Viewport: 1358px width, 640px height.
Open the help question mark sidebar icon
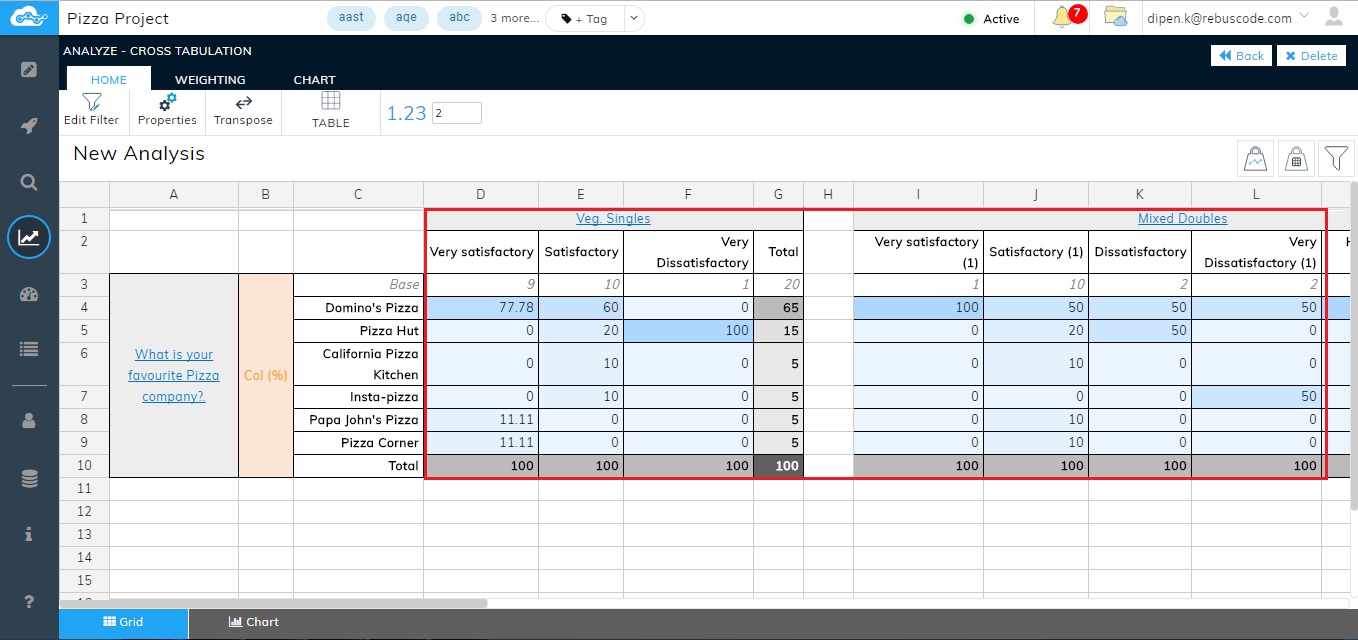click(29, 601)
